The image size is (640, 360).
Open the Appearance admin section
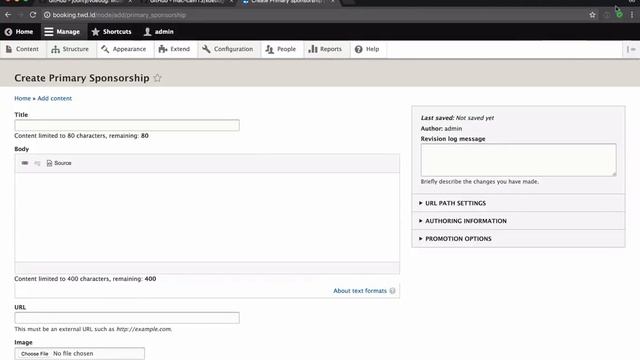coord(123,49)
